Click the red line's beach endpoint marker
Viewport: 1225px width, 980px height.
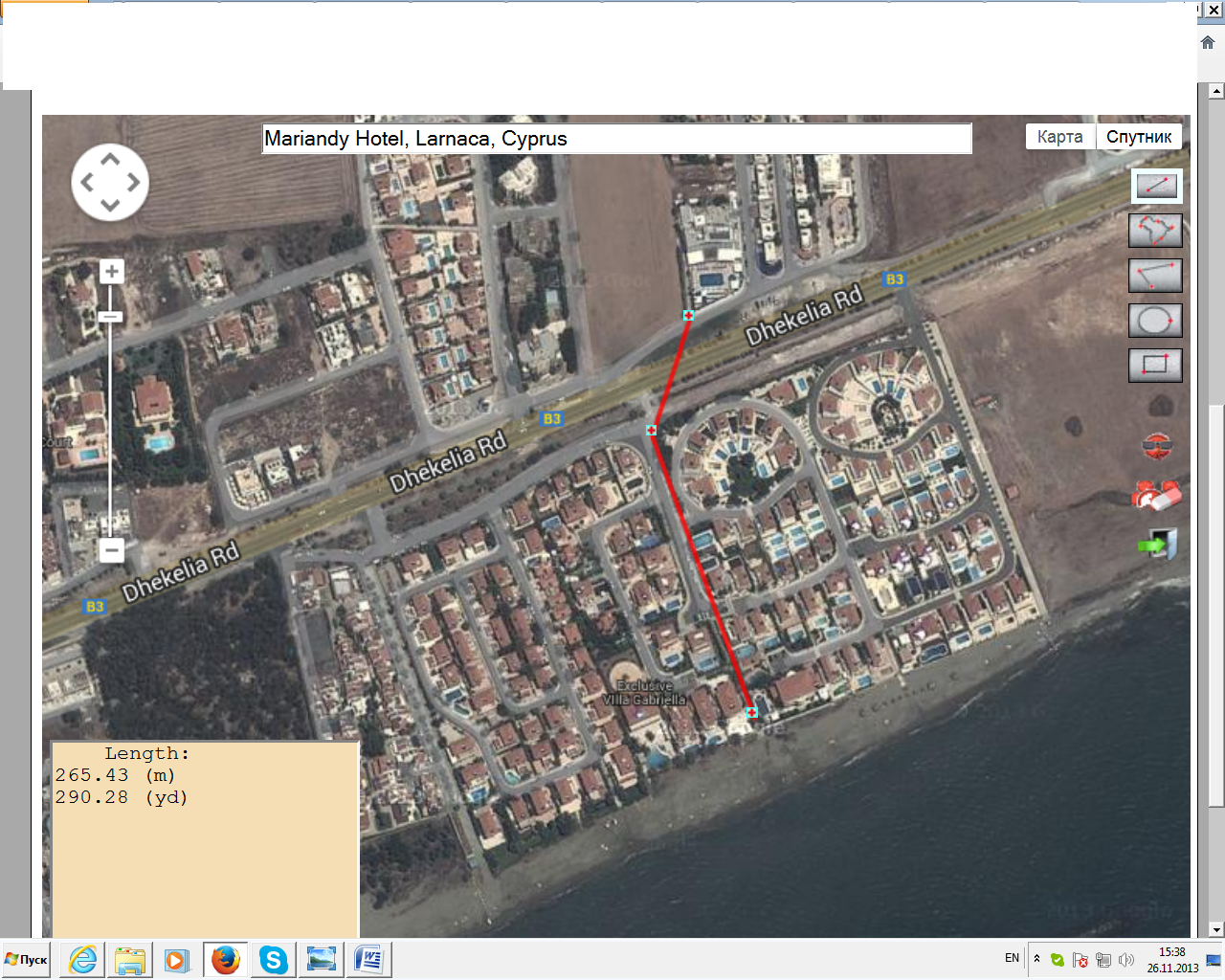pos(751,712)
